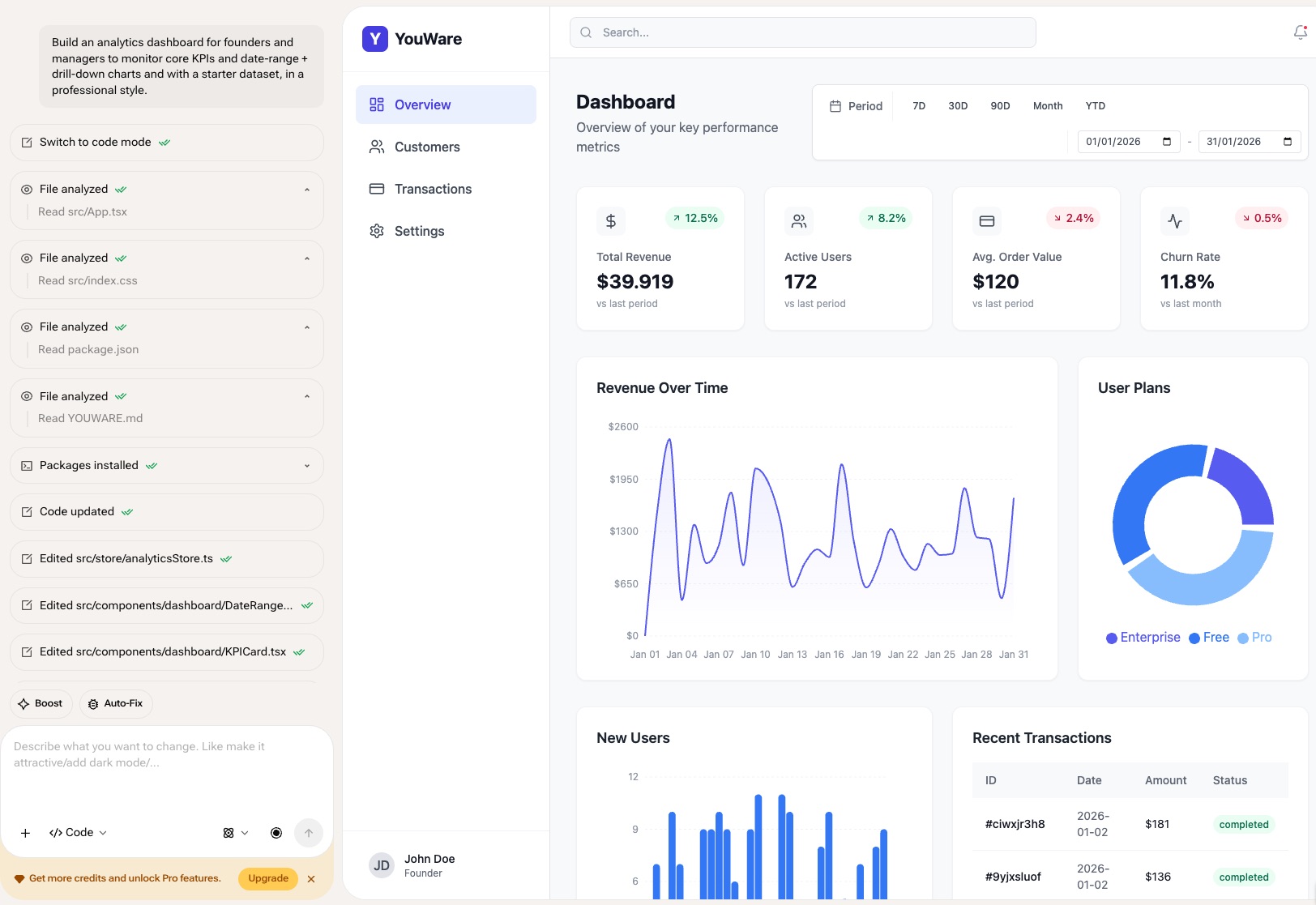This screenshot has width=1316, height=905.
Task: Click the YouWare logo icon
Action: (x=375, y=39)
